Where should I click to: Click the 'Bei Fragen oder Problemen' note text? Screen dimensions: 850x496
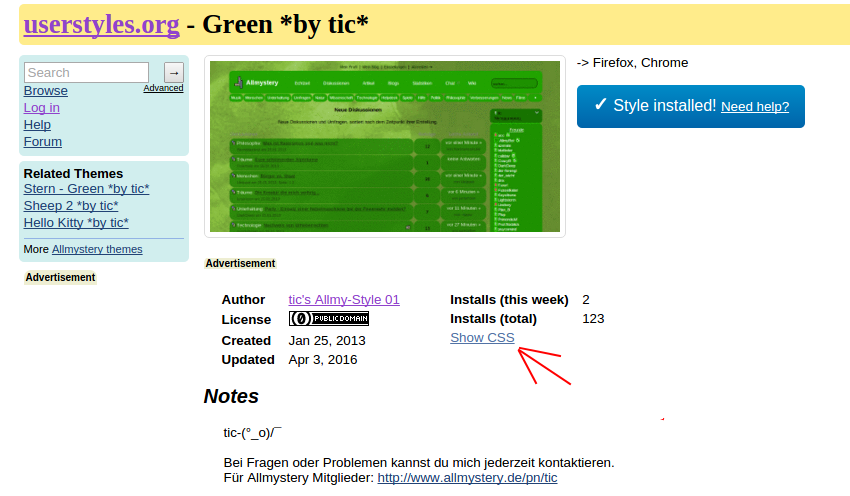[419, 462]
